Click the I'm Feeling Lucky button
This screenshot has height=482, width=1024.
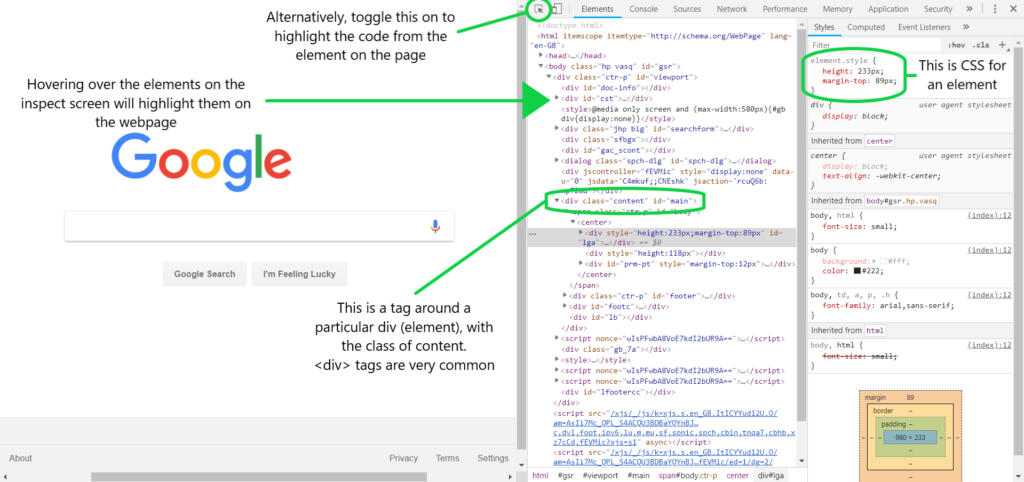tap(299, 274)
